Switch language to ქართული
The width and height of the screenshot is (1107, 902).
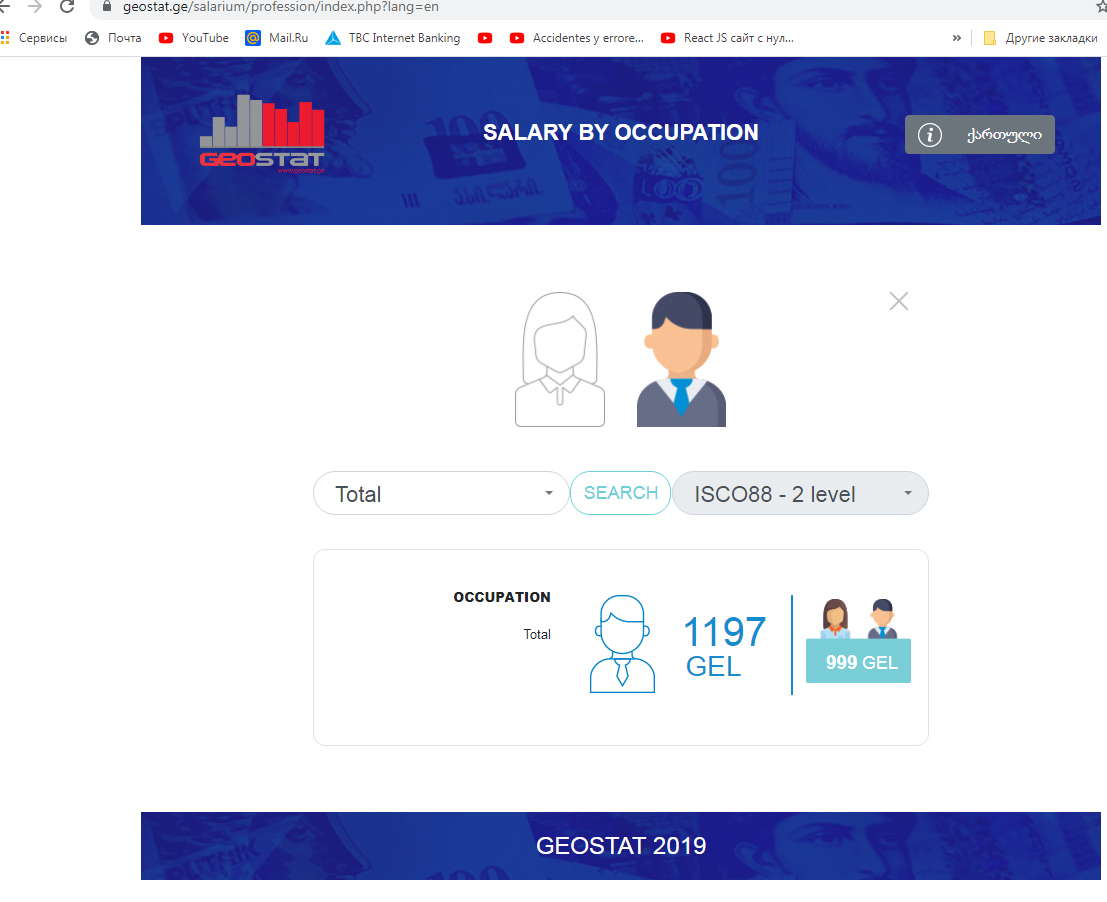pos(1003,135)
